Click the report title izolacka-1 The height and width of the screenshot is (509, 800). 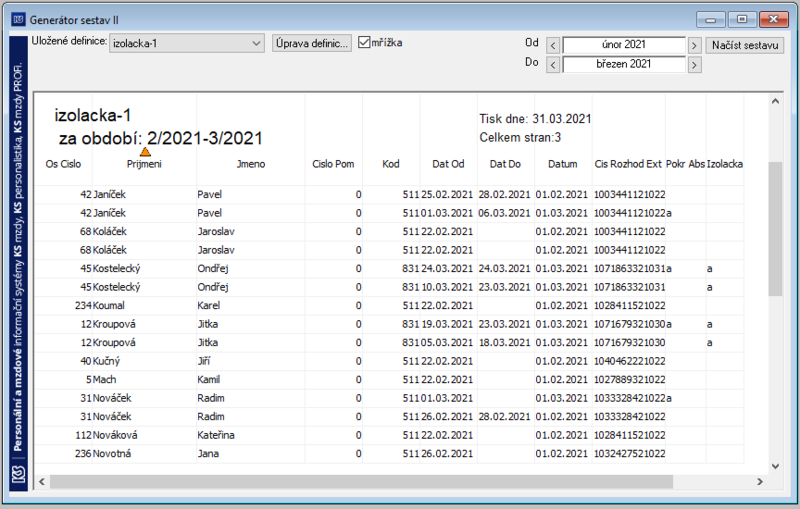click(x=93, y=115)
